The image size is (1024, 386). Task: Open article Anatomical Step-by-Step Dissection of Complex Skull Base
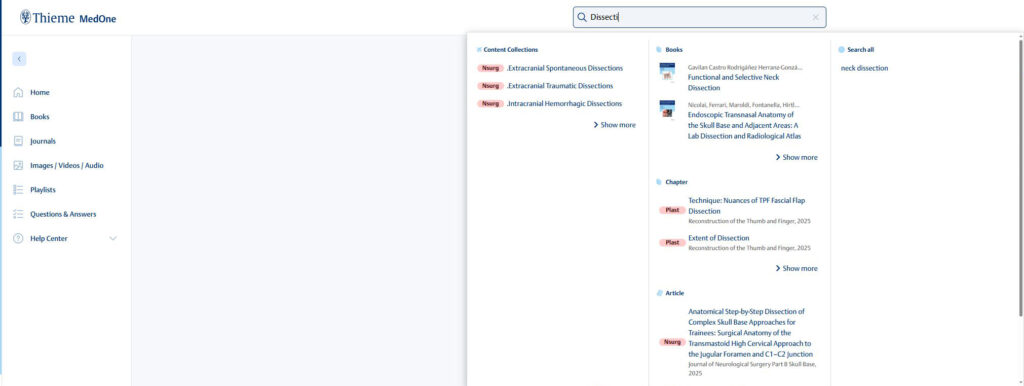coord(750,333)
